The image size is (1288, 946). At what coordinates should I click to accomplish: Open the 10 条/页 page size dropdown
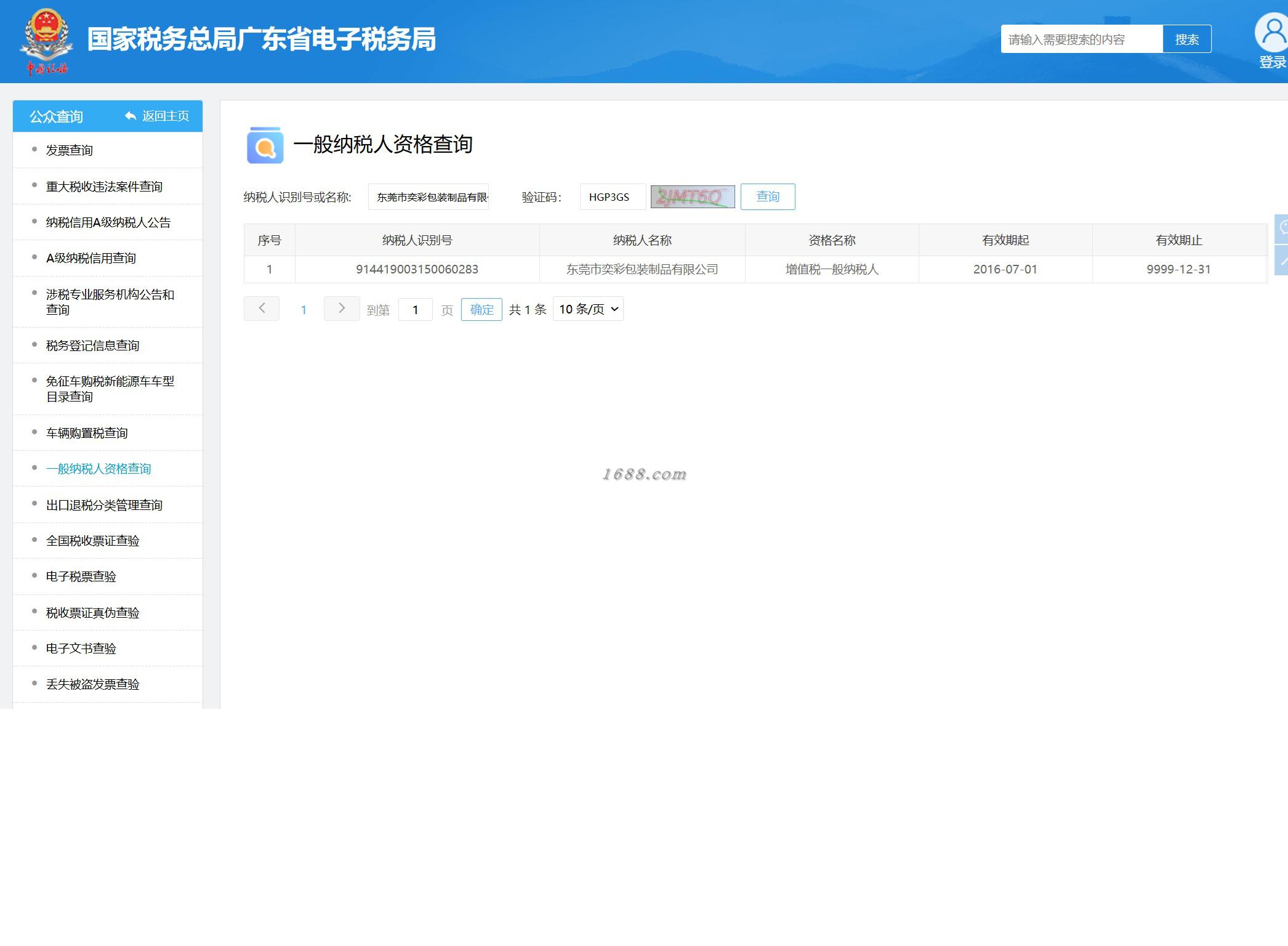(x=588, y=309)
